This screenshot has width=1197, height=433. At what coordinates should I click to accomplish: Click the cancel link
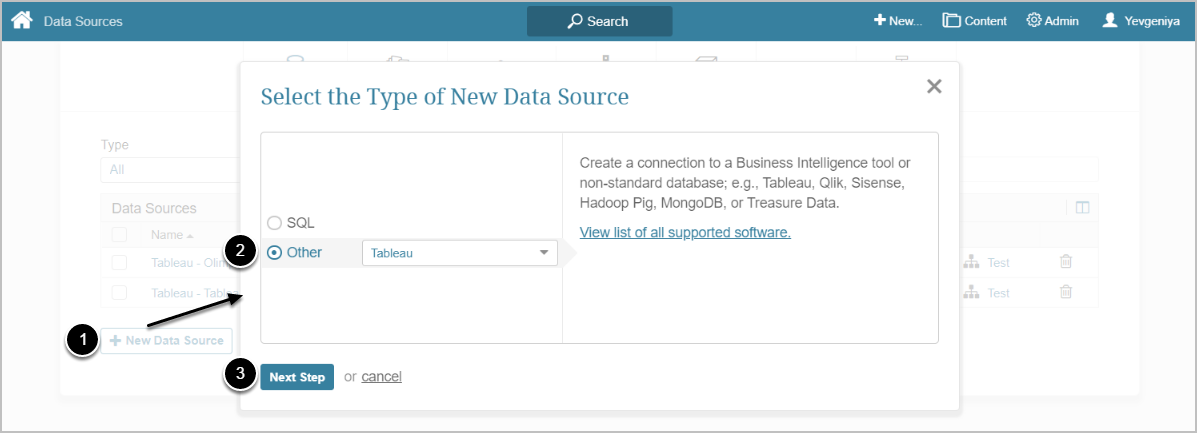click(381, 377)
